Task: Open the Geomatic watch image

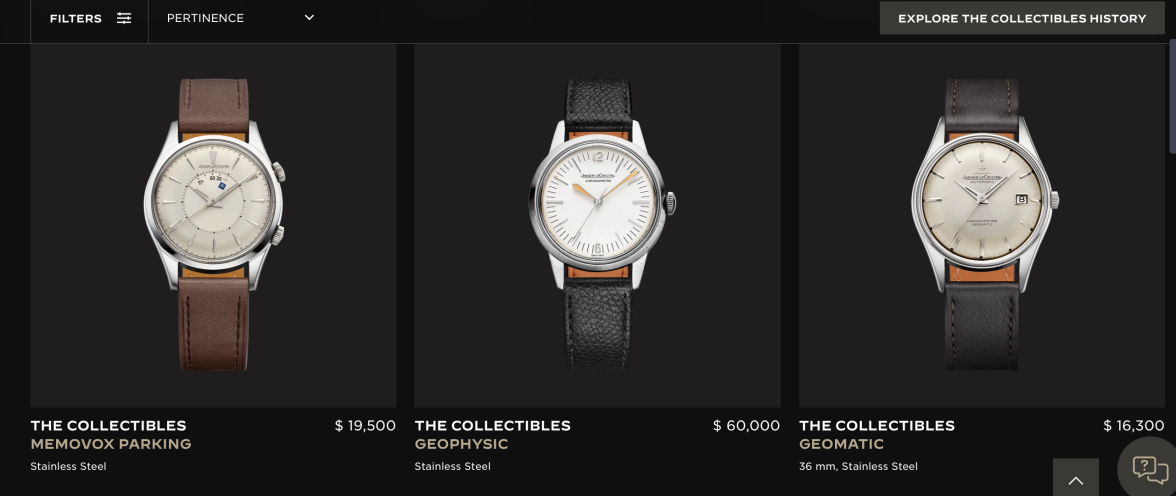Action: pyautogui.click(x=982, y=225)
